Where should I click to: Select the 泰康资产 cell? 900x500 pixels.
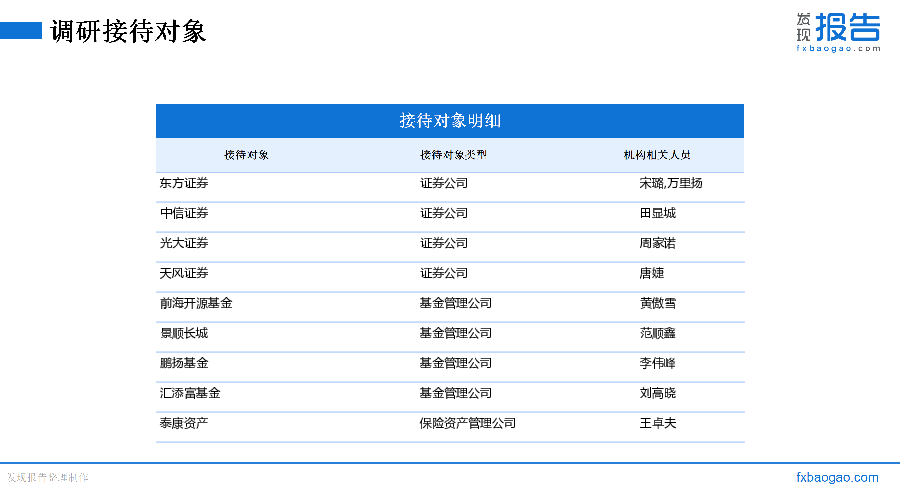pyautogui.click(x=184, y=423)
